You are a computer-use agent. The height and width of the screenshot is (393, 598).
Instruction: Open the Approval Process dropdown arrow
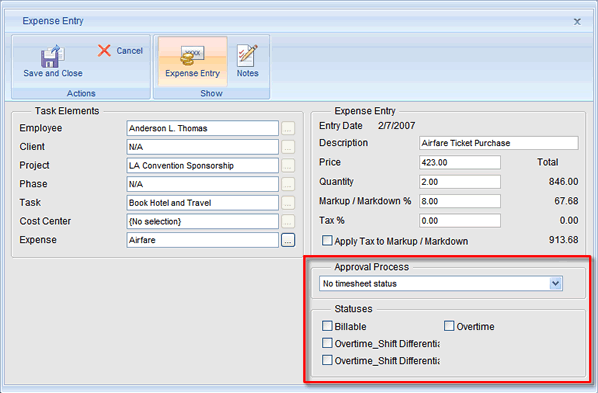pyautogui.click(x=555, y=283)
